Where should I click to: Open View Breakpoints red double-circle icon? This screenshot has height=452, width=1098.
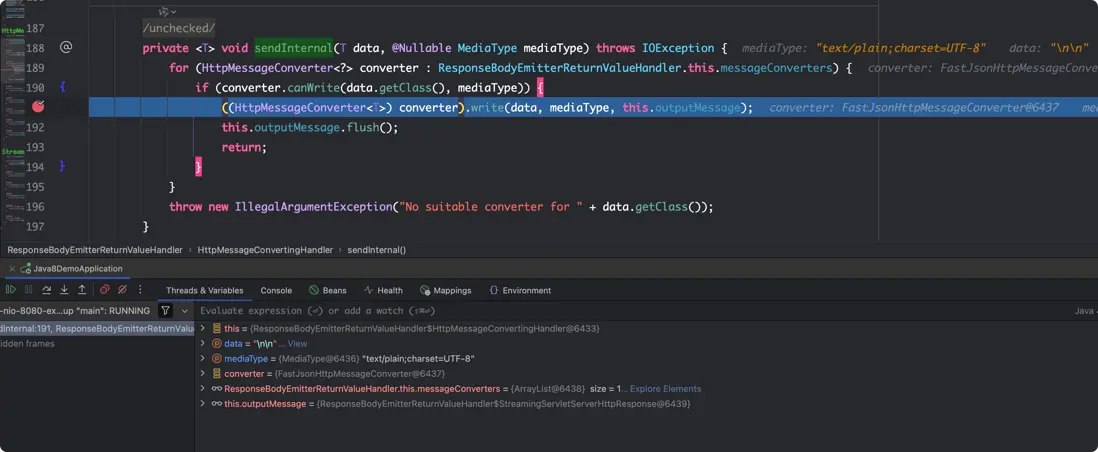(x=104, y=289)
